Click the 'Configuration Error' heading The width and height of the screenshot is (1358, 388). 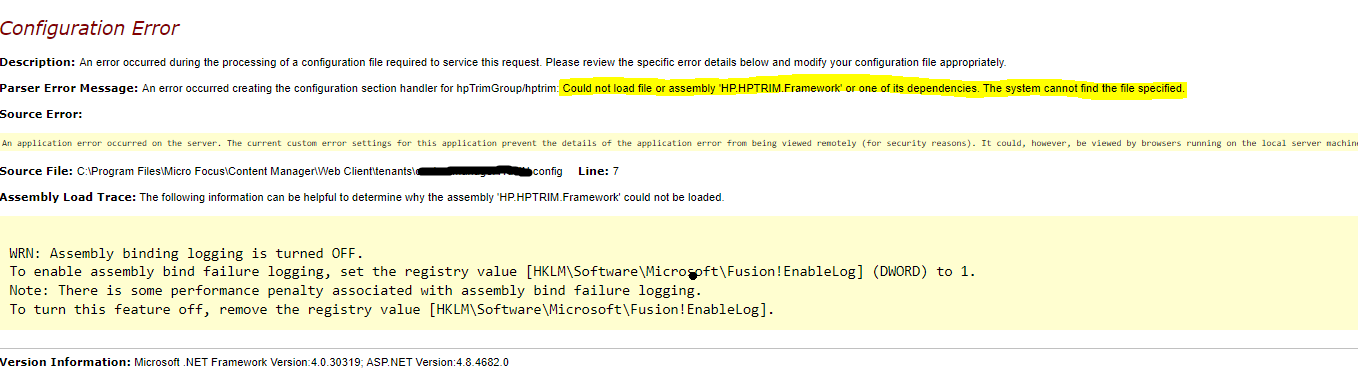tap(90, 29)
